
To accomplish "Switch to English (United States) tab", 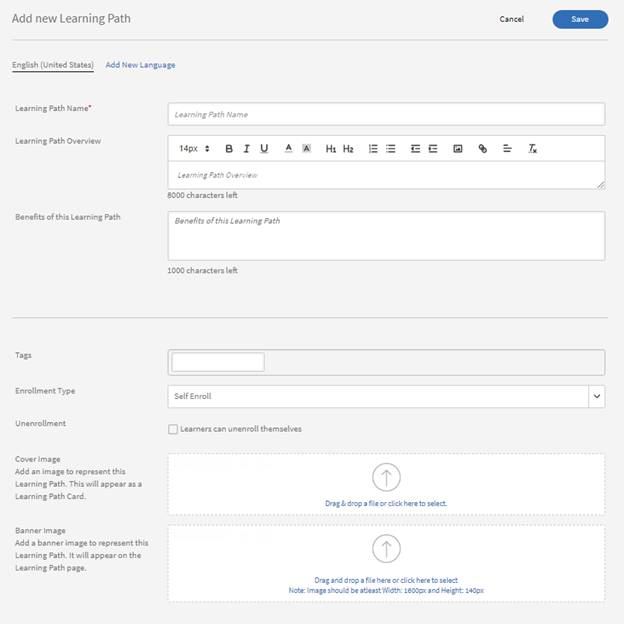I will pyautogui.click(x=53, y=65).
